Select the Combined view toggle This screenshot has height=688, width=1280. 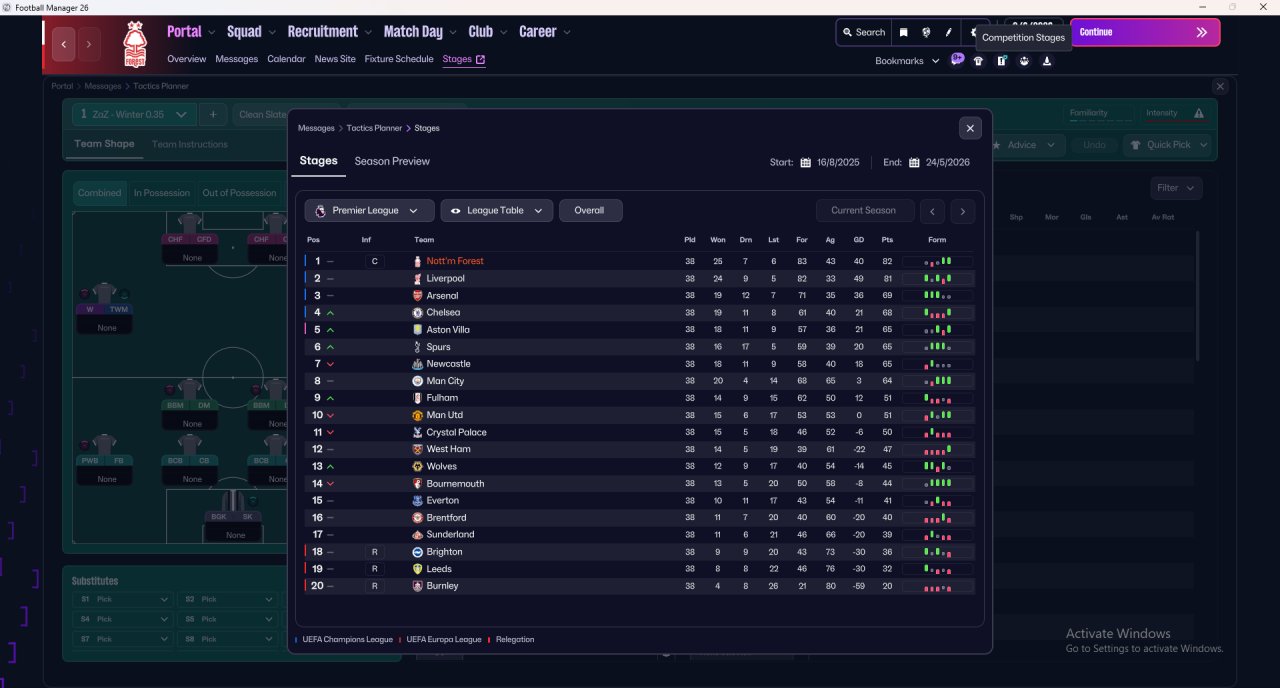click(x=100, y=193)
